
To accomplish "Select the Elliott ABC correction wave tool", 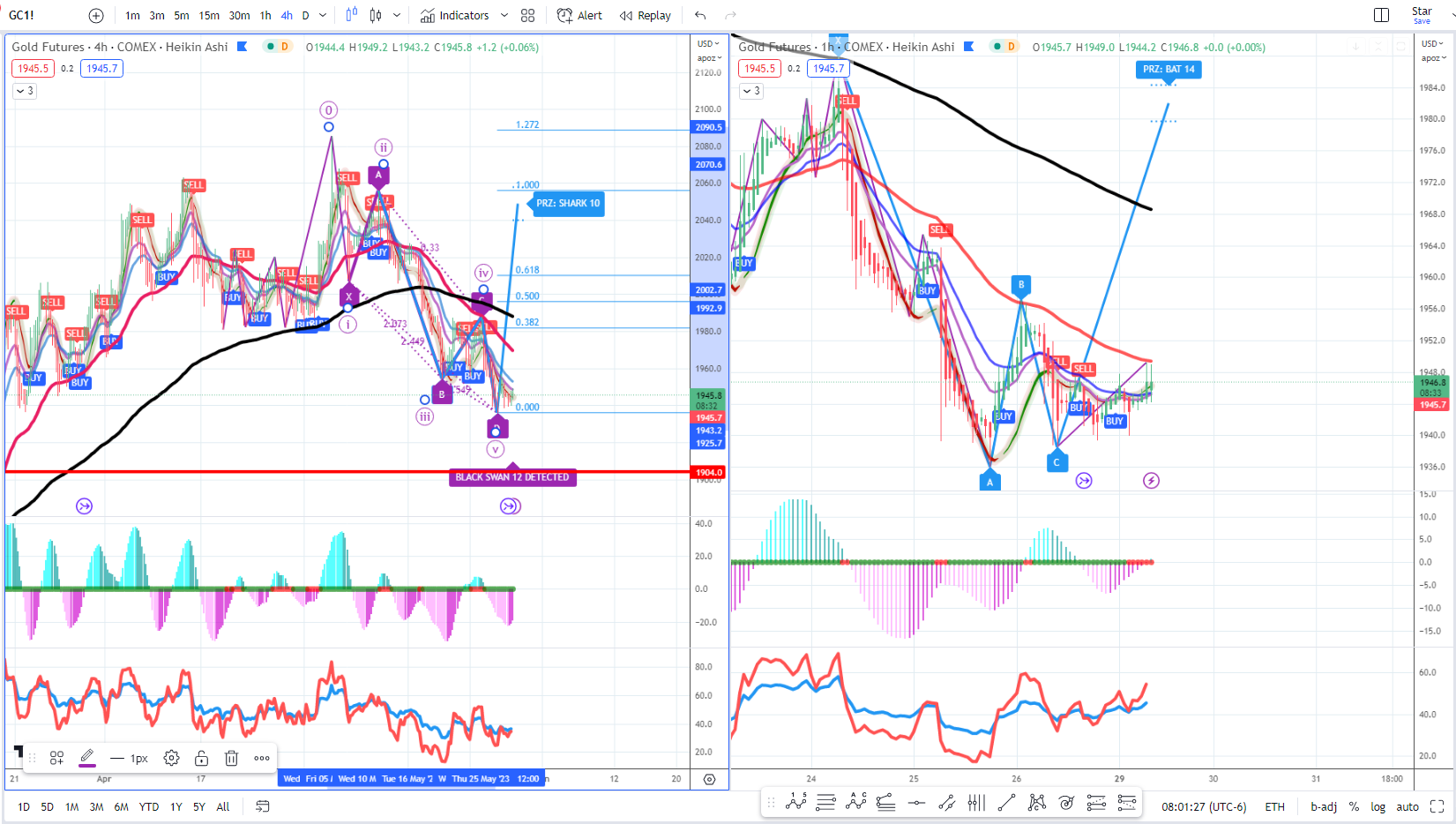I will 856,802.
